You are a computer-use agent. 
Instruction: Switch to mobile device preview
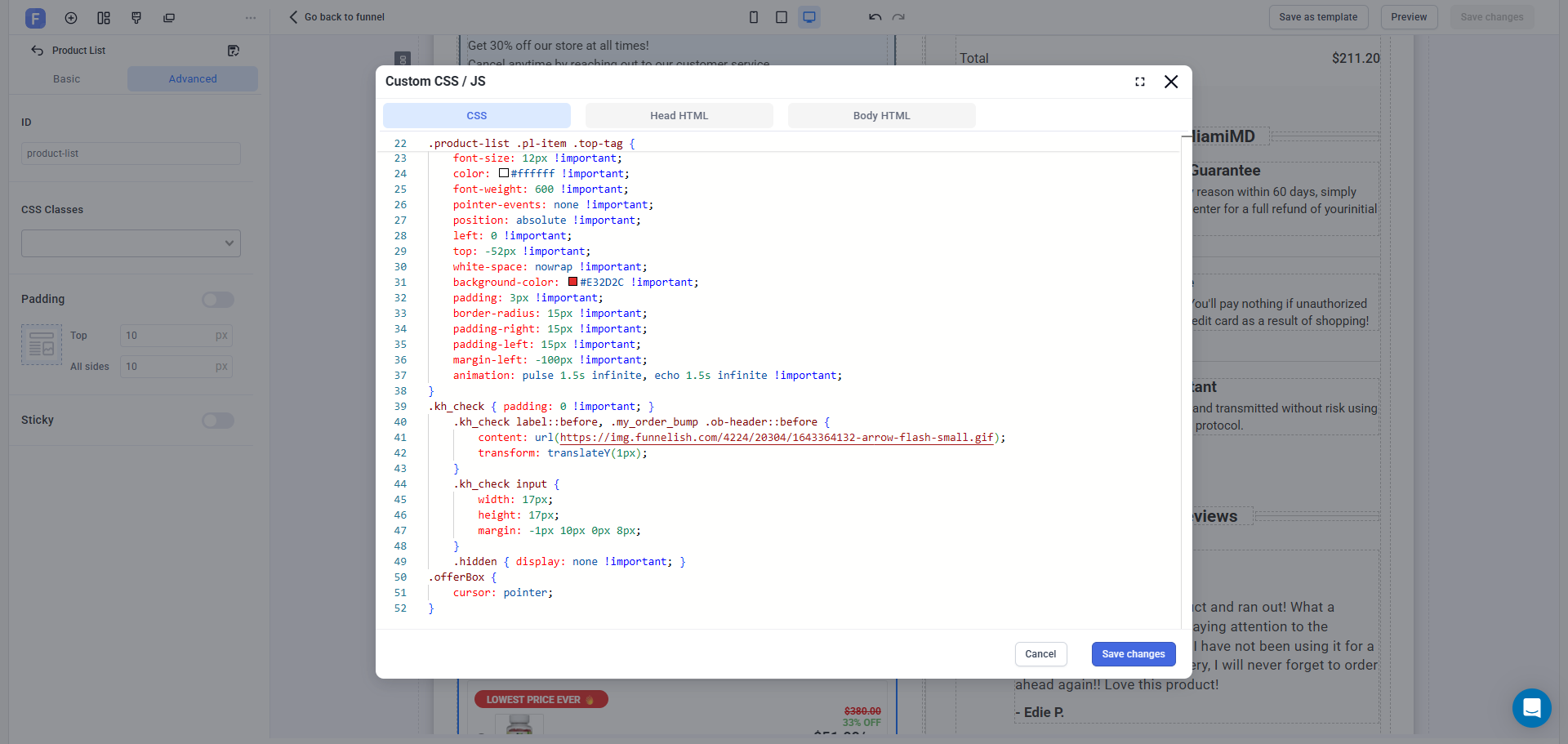tap(754, 17)
